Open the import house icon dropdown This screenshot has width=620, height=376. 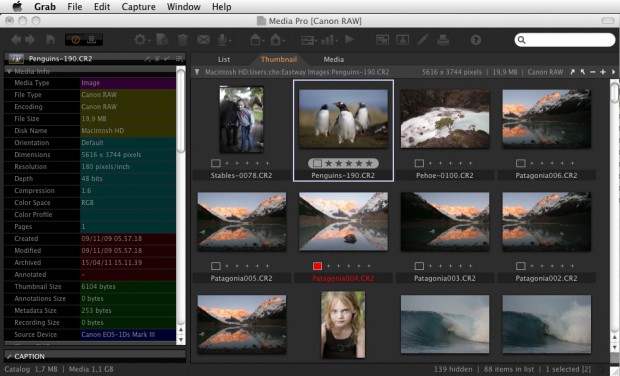(257, 40)
